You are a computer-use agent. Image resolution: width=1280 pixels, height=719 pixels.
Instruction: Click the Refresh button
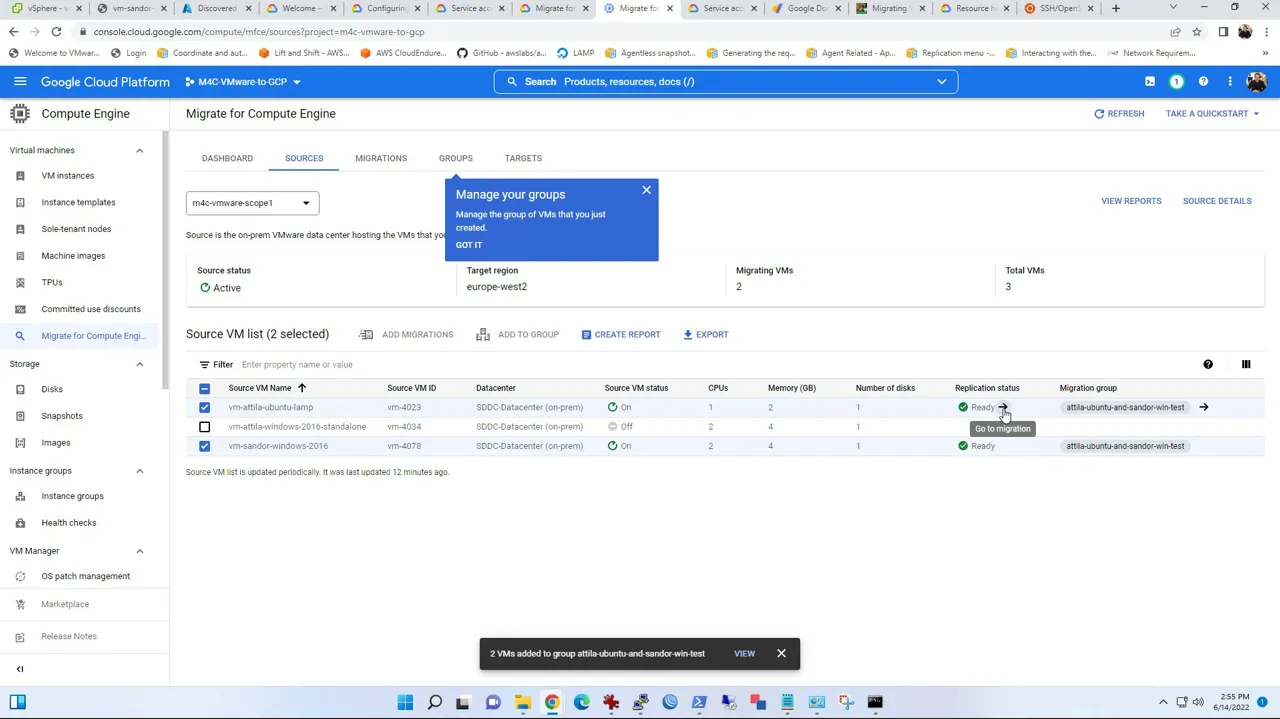[1119, 114]
